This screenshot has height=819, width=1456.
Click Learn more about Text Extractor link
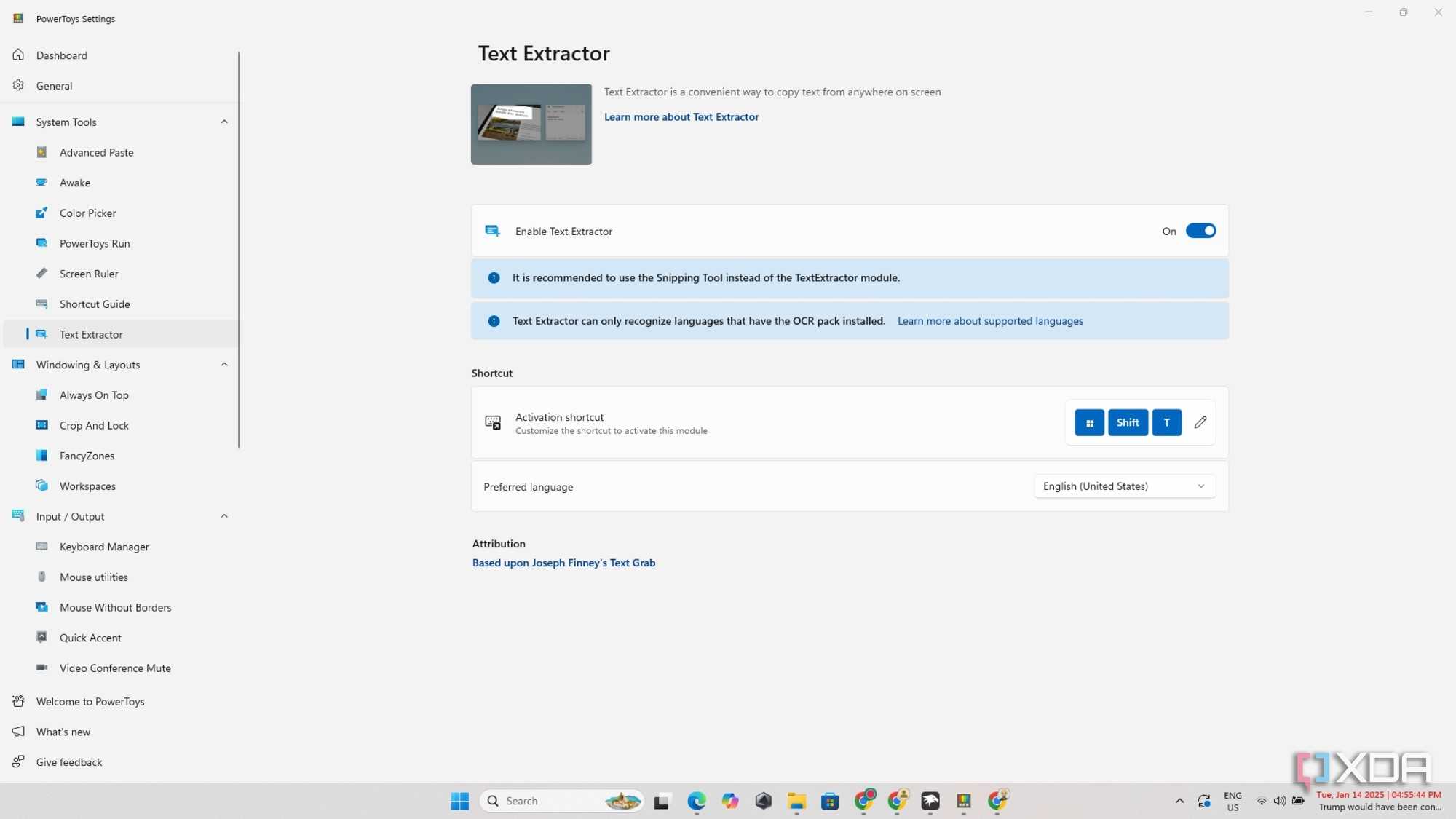click(681, 116)
